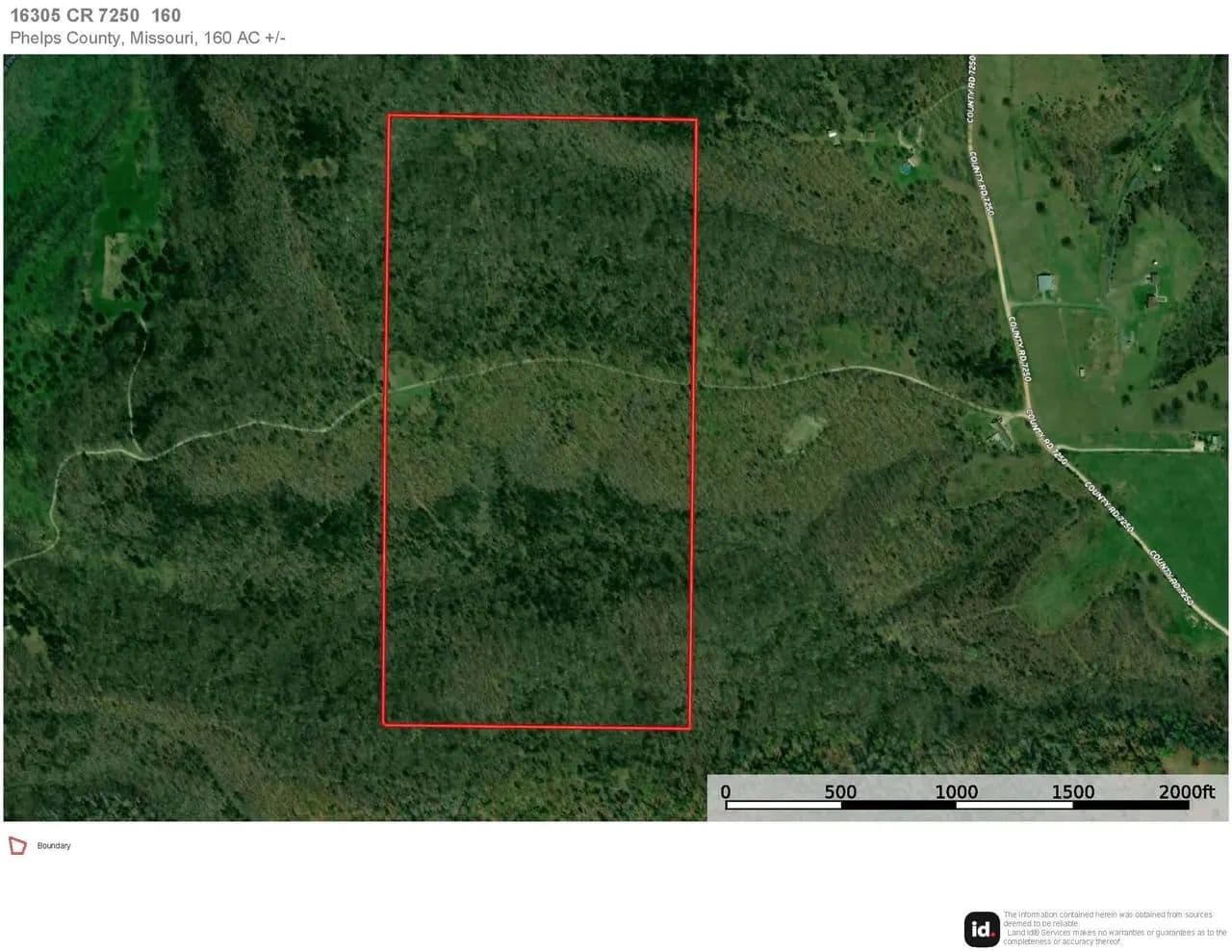Click the red Boundary legend polygon icon
Screen dimensions: 1232x952
(x=17, y=846)
